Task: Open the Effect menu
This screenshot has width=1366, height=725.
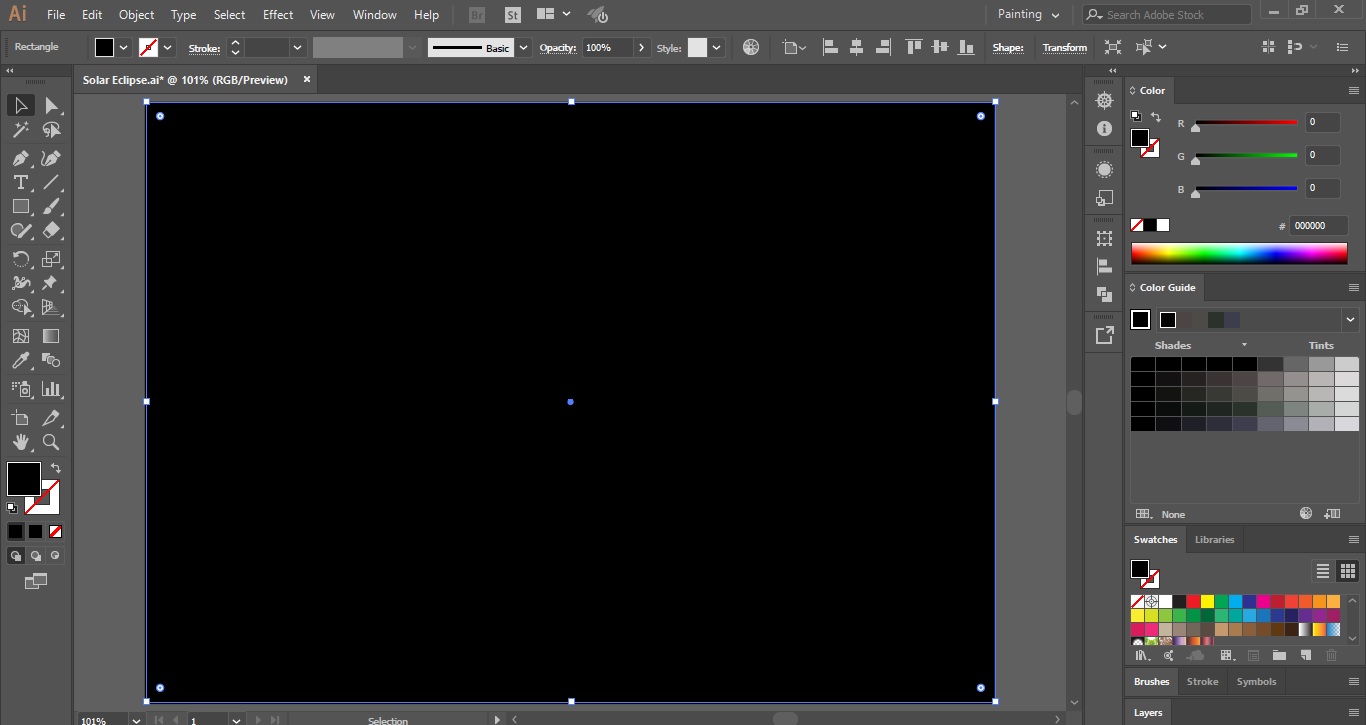Action: [x=277, y=14]
